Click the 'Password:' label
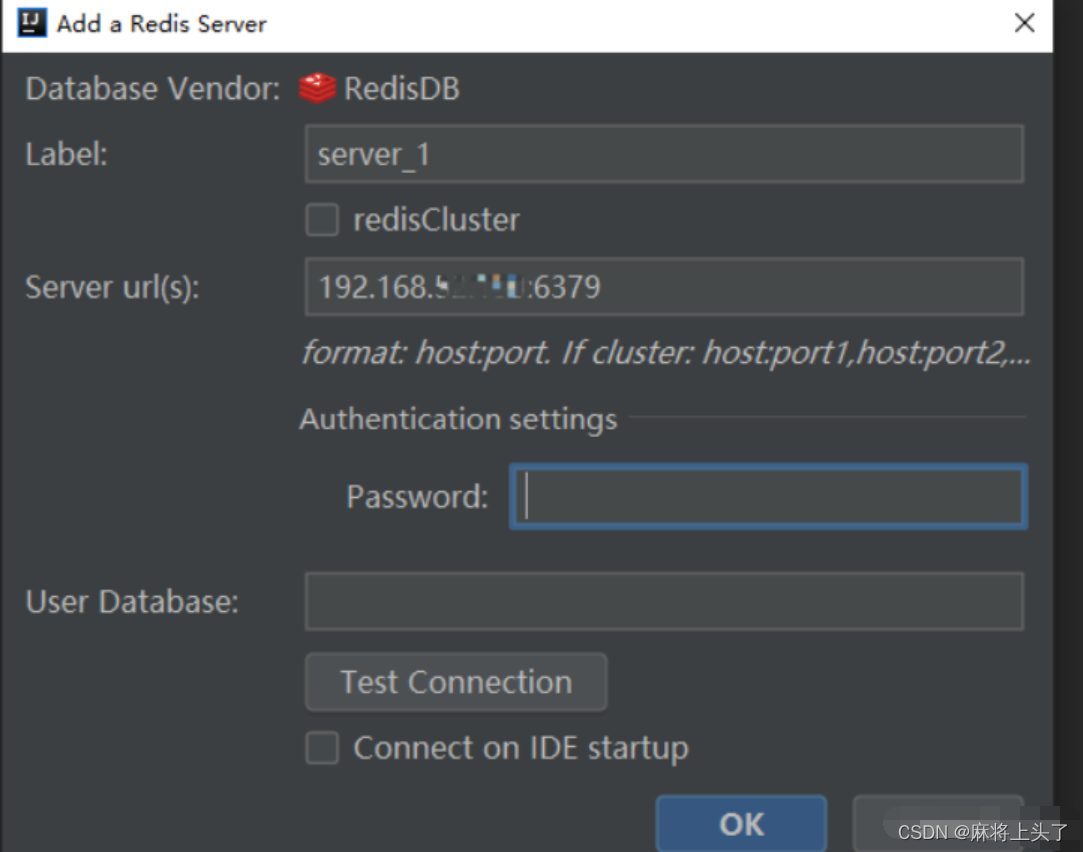1083x852 pixels. click(417, 496)
